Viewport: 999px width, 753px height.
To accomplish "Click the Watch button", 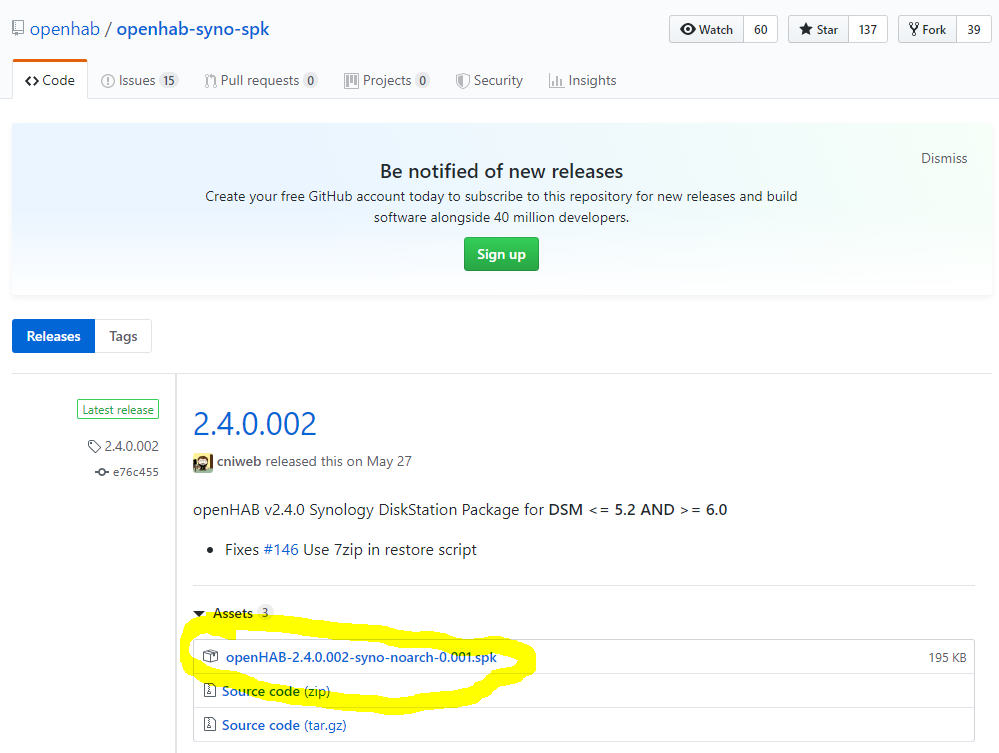I will 706,30.
